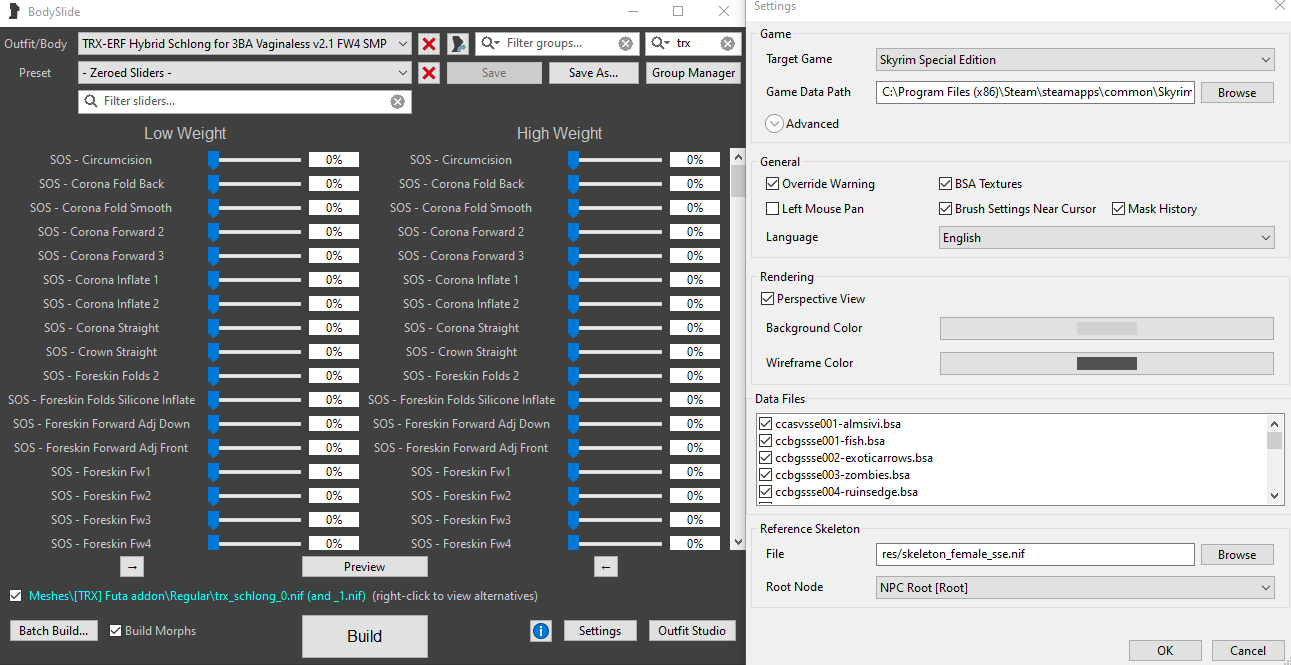Click the trx_schlong_0.nif output path text
This screenshot has width=1291, height=665.
pos(198,596)
